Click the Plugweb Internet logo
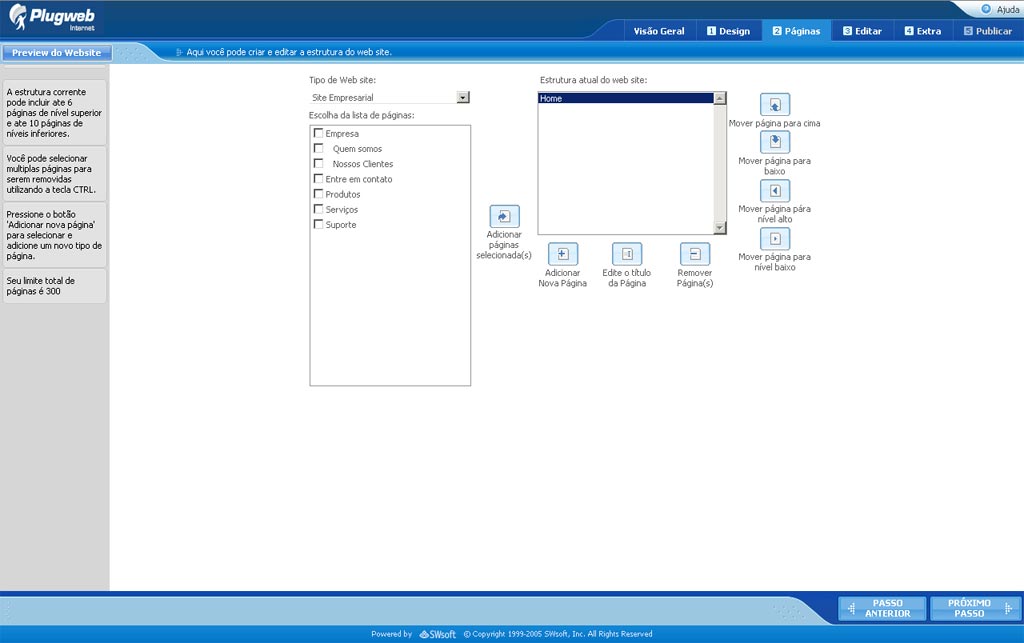This screenshot has height=643, width=1024. point(52,18)
